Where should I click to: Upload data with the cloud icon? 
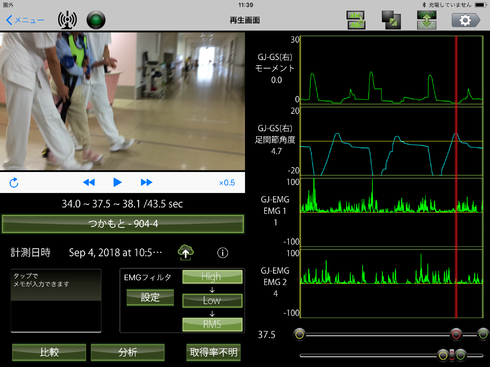186,253
